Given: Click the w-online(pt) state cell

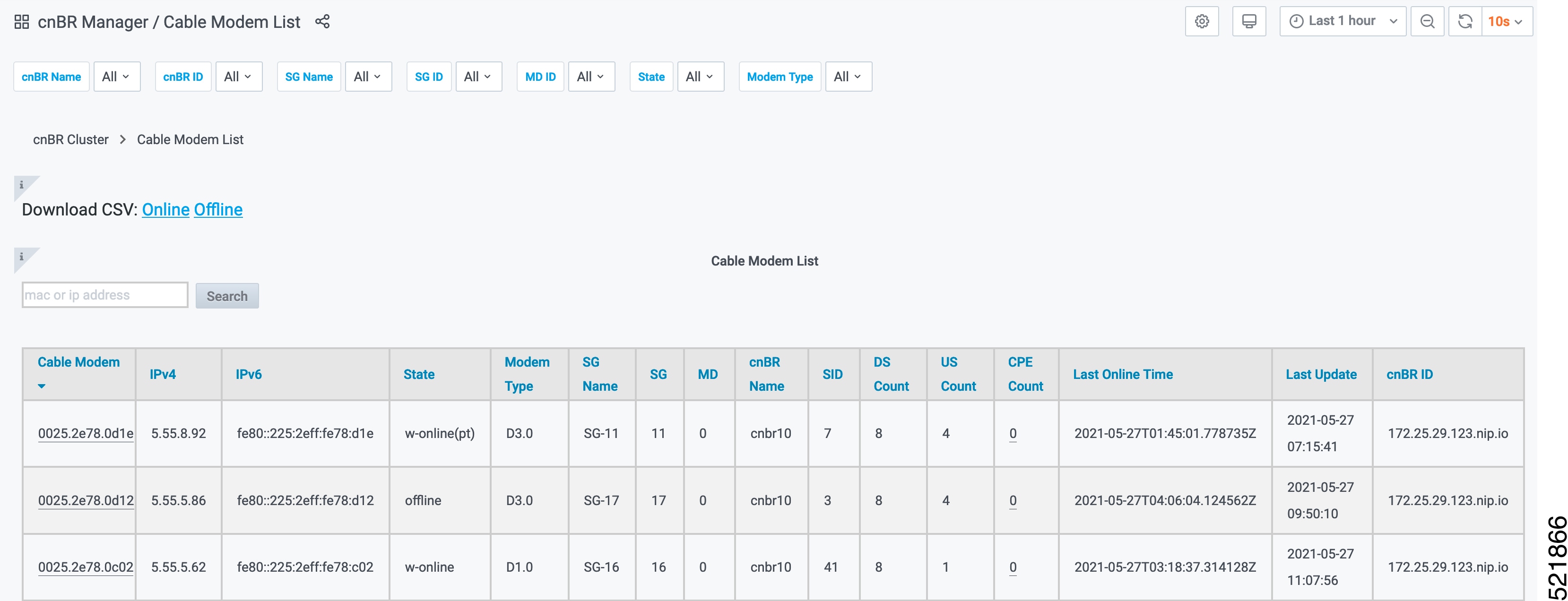Looking at the screenshot, I should [440, 434].
